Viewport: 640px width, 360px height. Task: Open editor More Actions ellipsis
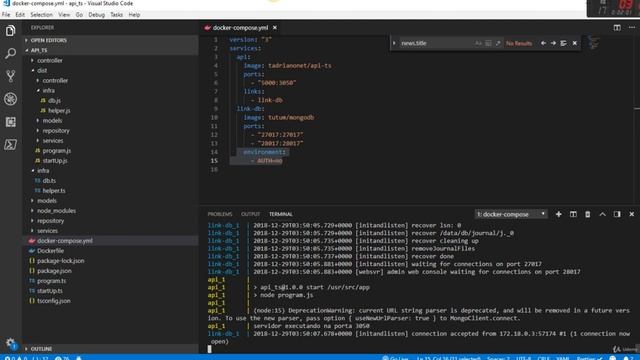pyautogui.click(x=631, y=27)
